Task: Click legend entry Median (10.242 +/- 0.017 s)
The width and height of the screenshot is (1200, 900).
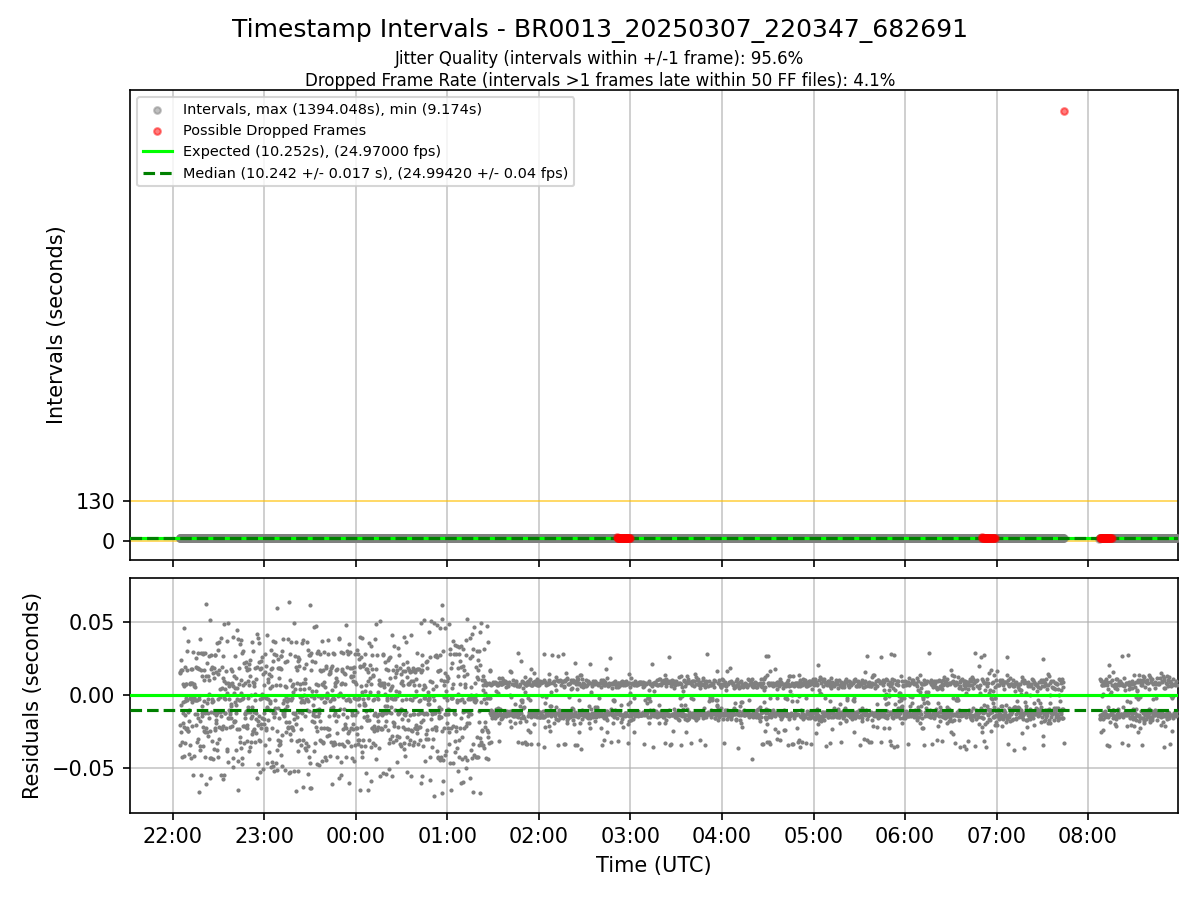Action: click(375, 173)
